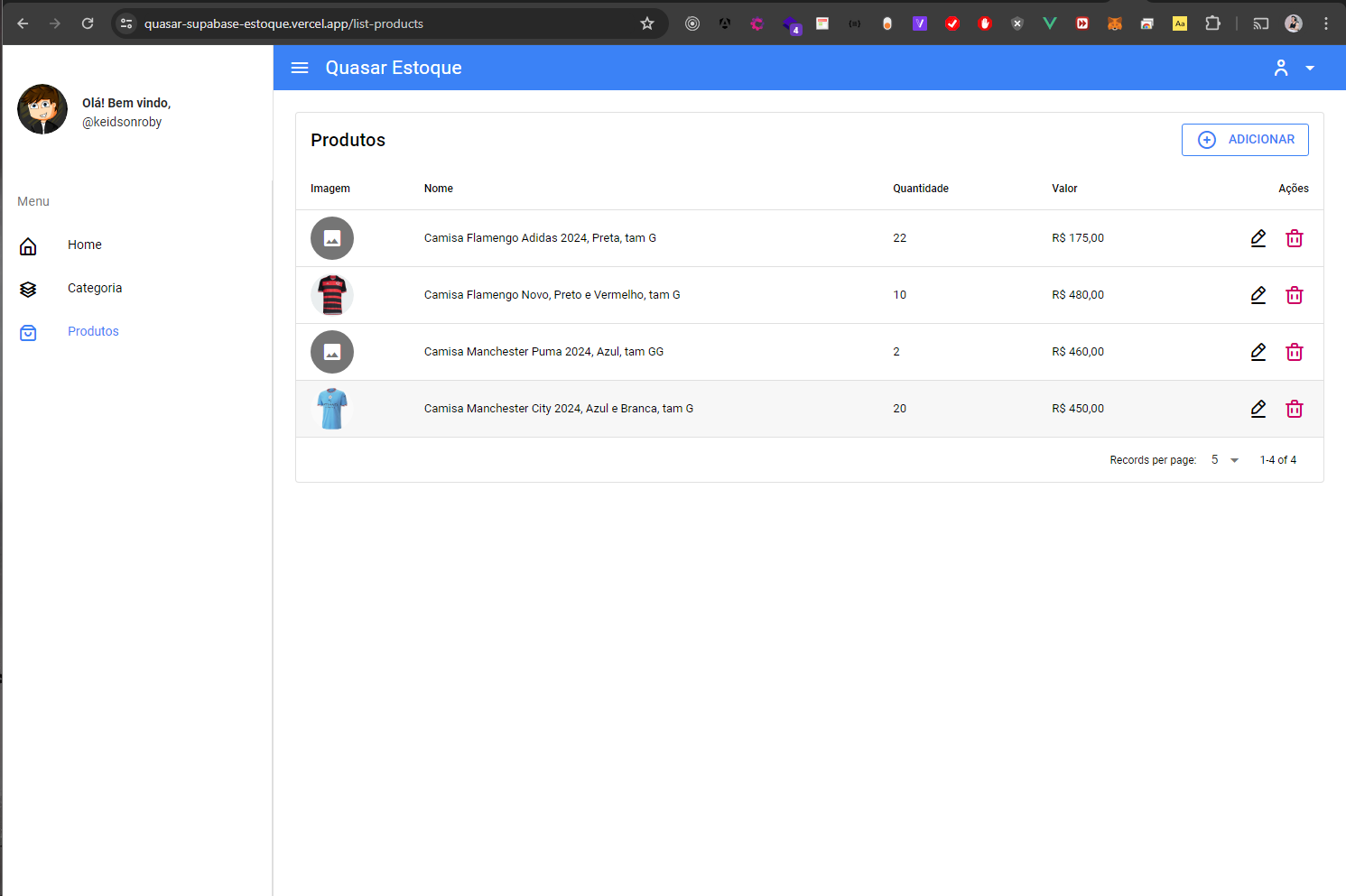The width and height of the screenshot is (1346, 896).
Task: Click the keidsonroby profile avatar
Action: click(x=42, y=109)
